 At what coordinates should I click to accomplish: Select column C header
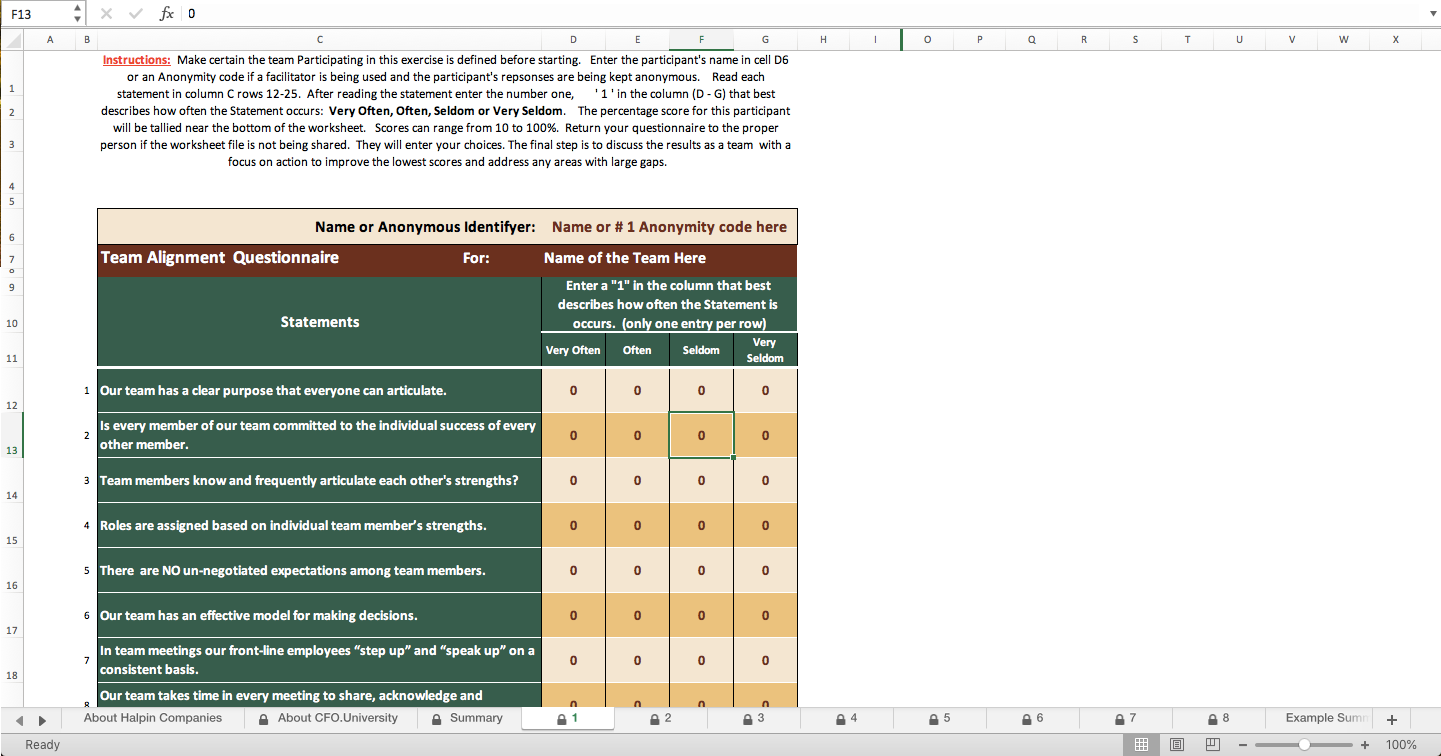tap(319, 39)
